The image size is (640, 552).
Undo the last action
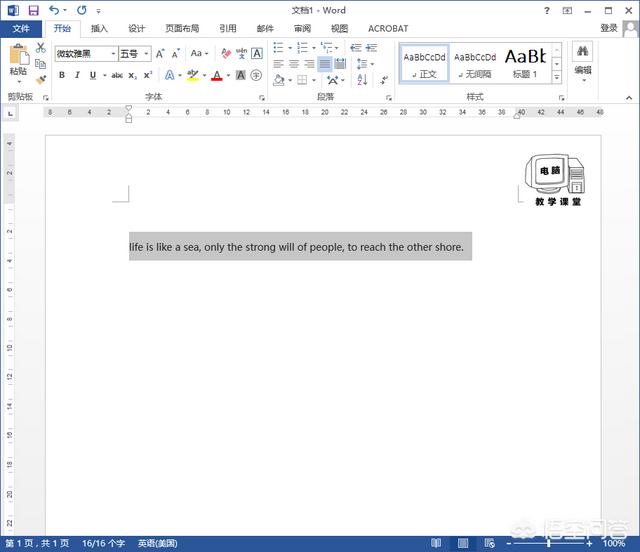tap(54, 10)
